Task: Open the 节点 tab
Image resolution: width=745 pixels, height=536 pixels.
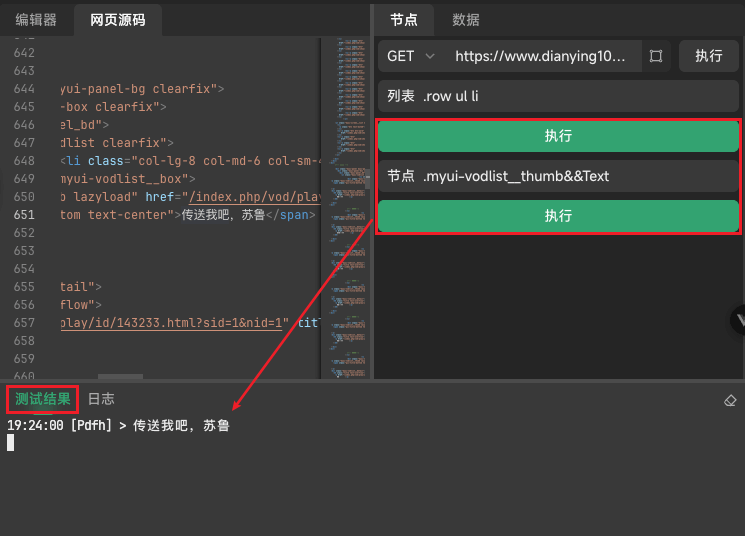Action: [404, 19]
